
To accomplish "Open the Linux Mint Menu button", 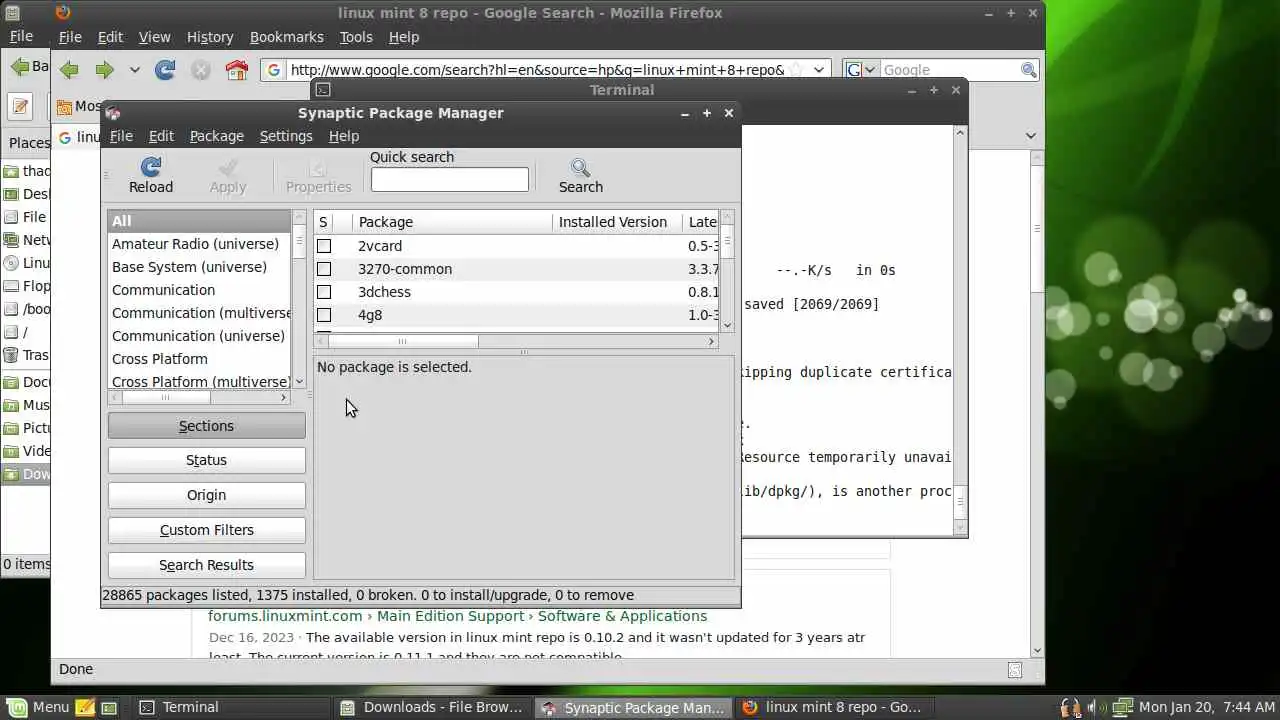I will [x=37, y=707].
